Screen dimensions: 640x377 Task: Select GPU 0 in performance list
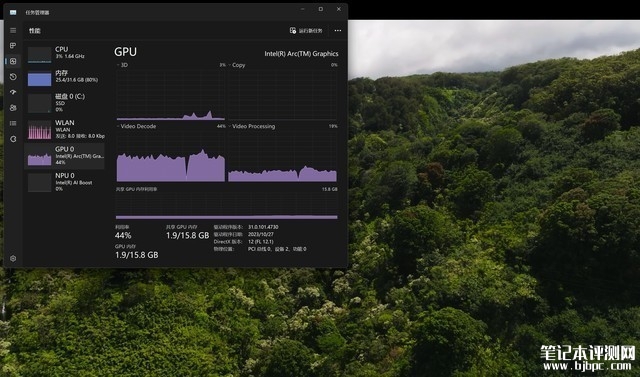64,156
